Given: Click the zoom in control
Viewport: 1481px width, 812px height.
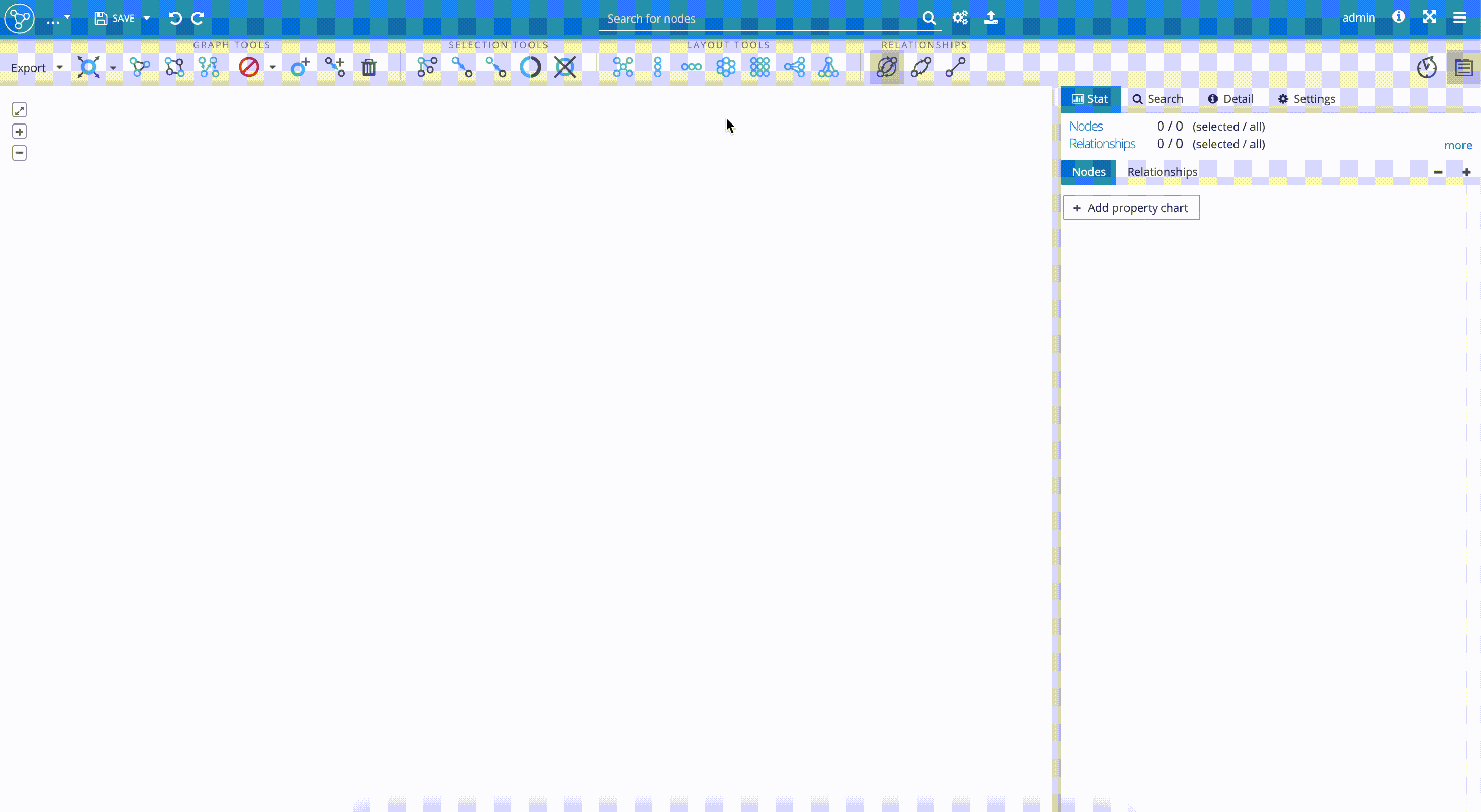Looking at the screenshot, I should point(19,131).
